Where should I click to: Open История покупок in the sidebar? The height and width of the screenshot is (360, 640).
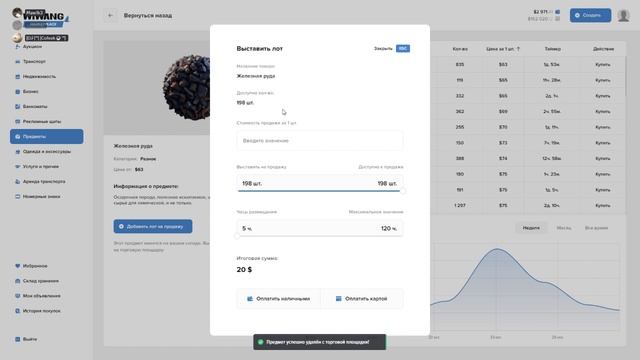[x=38, y=311]
